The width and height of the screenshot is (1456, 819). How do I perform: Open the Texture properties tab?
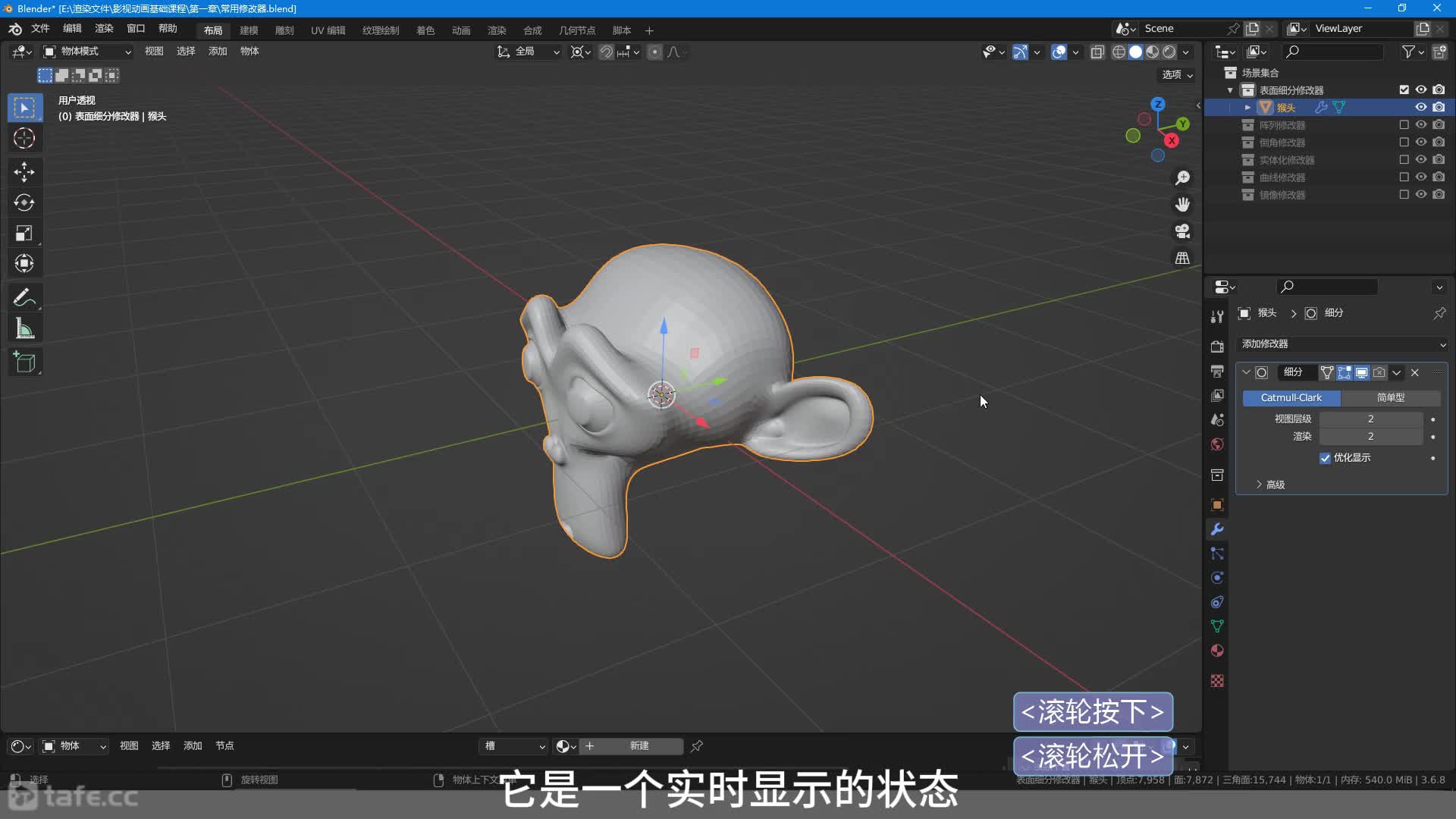pyautogui.click(x=1217, y=681)
